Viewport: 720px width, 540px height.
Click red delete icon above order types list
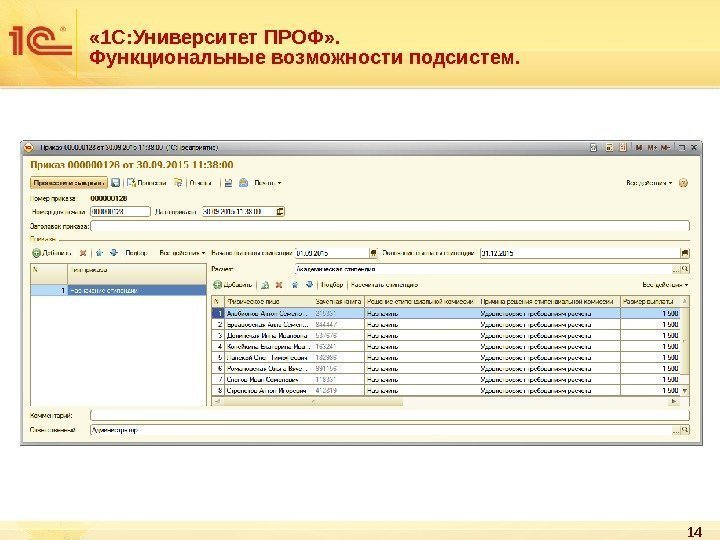(x=83, y=253)
